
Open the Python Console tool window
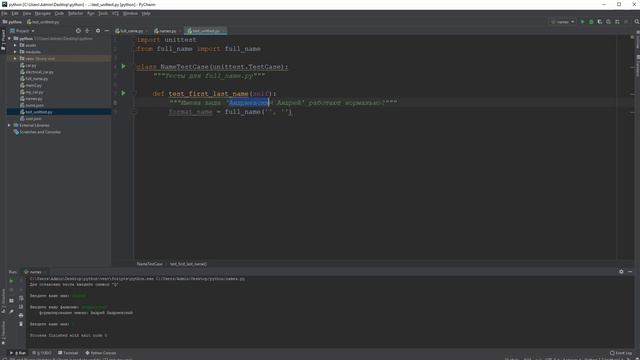tap(100, 353)
